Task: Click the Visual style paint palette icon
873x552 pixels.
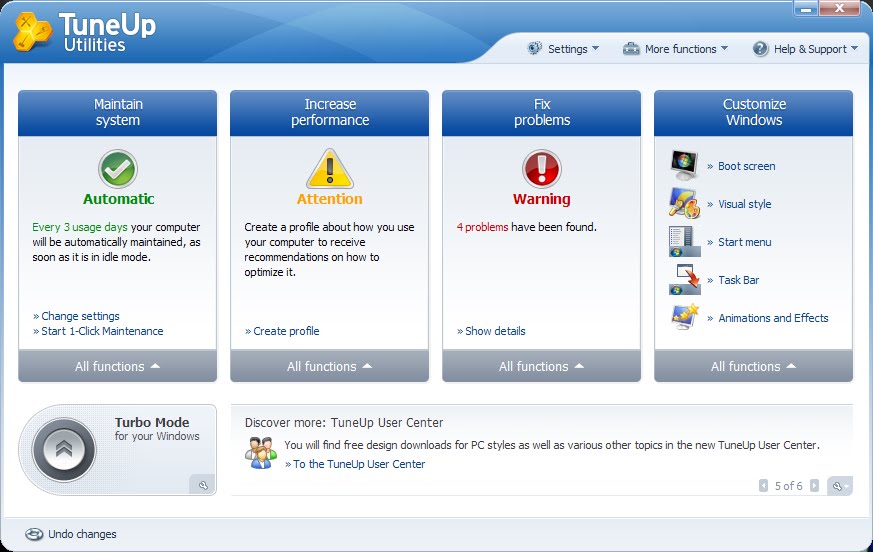Action: tap(684, 203)
